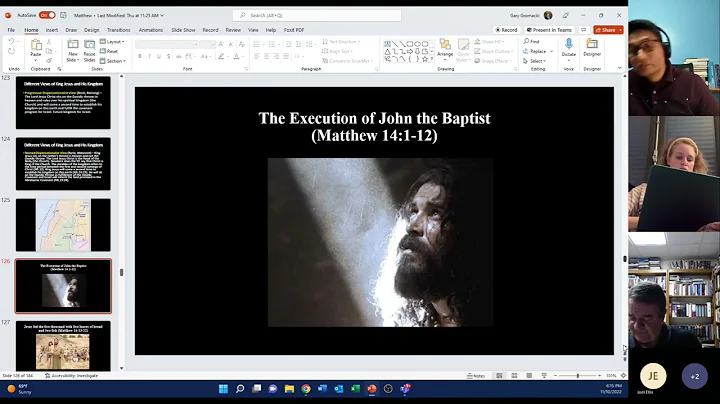This screenshot has height=404, width=720.
Task: Toggle the AutoSave switch
Action: [47, 15]
